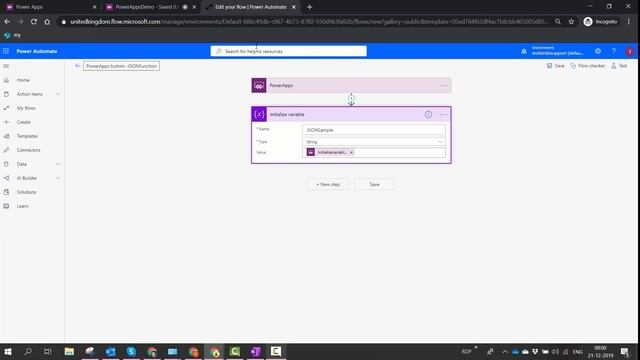
Task: Click the back arrow beside flow name
Action: click(78, 66)
